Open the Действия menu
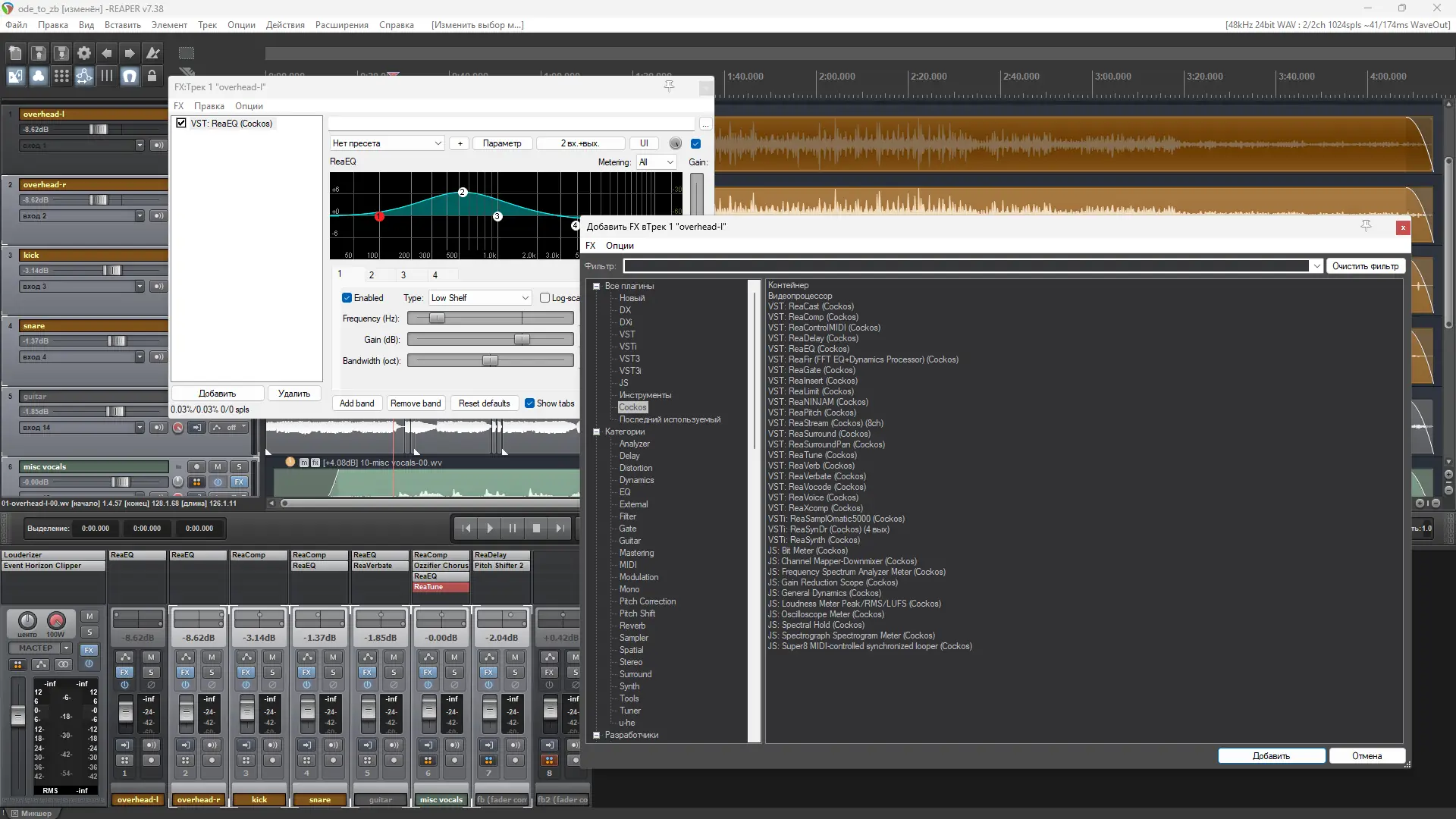The height and width of the screenshot is (819, 1456). pyautogui.click(x=285, y=25)
